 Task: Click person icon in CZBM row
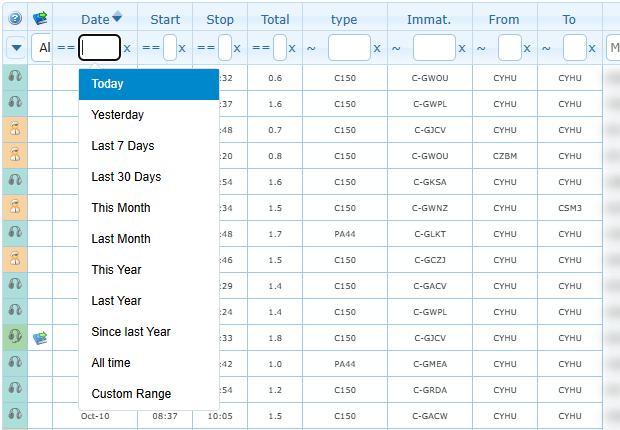[x=15, y=154]
